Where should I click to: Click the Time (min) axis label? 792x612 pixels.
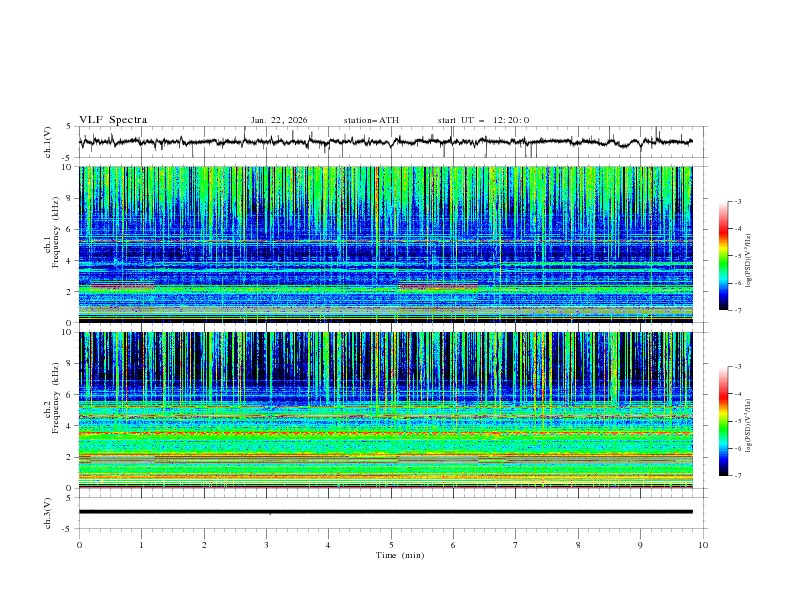pyautogui.click(x=401, y=554)
